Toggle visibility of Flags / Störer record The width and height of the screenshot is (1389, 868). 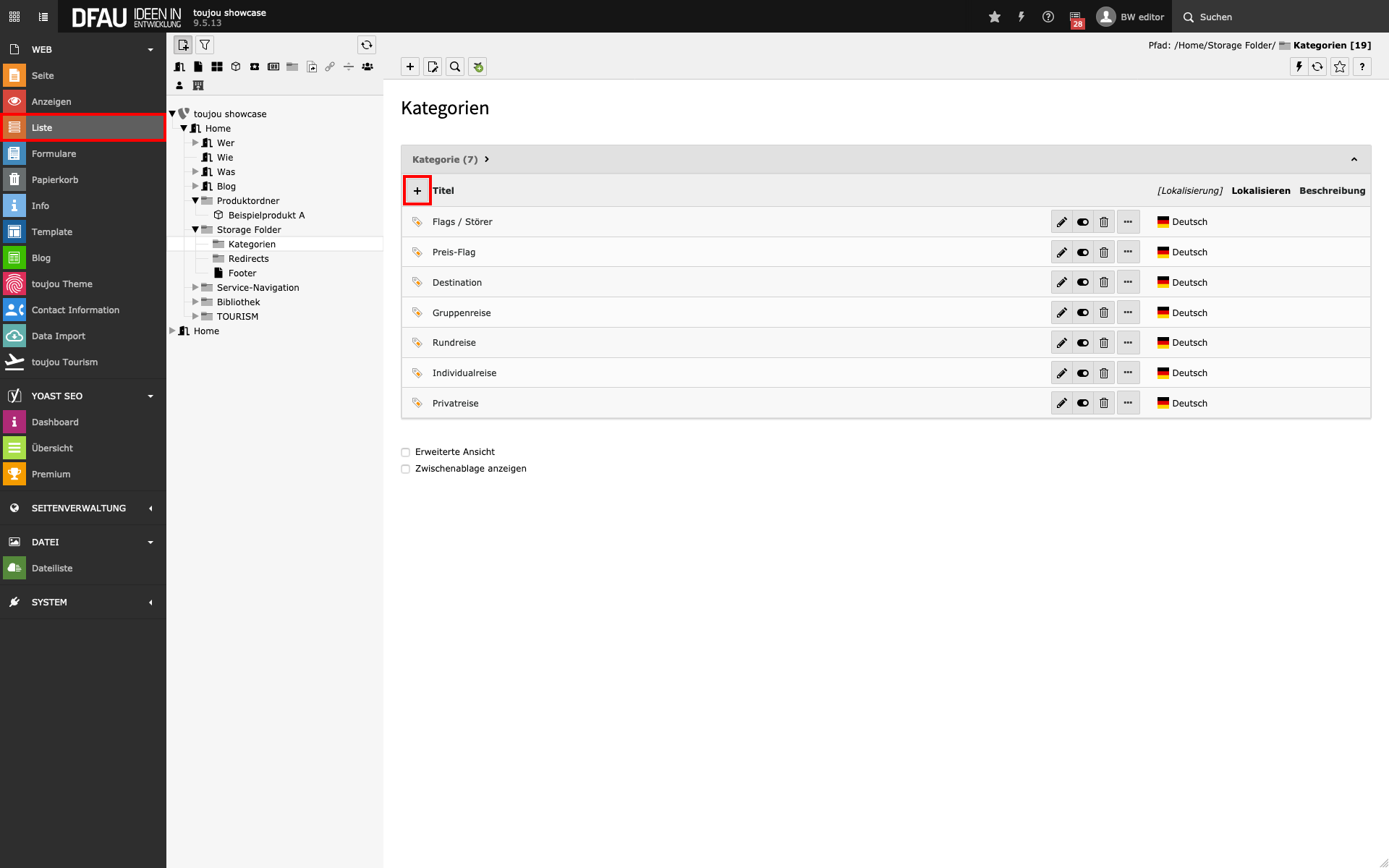tap(1082, 222)
